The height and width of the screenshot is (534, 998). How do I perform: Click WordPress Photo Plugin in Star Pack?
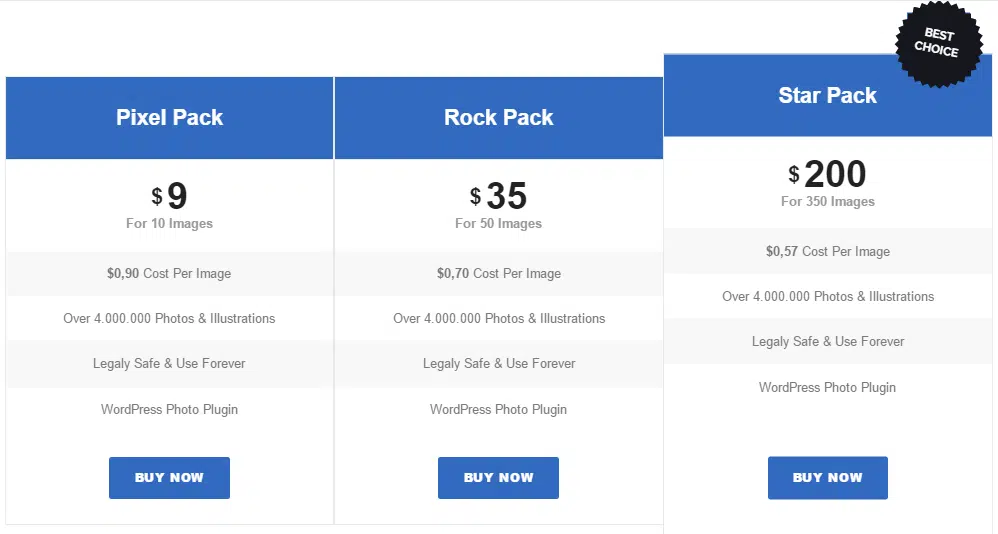pyautogui.click(x=827, y=387)
